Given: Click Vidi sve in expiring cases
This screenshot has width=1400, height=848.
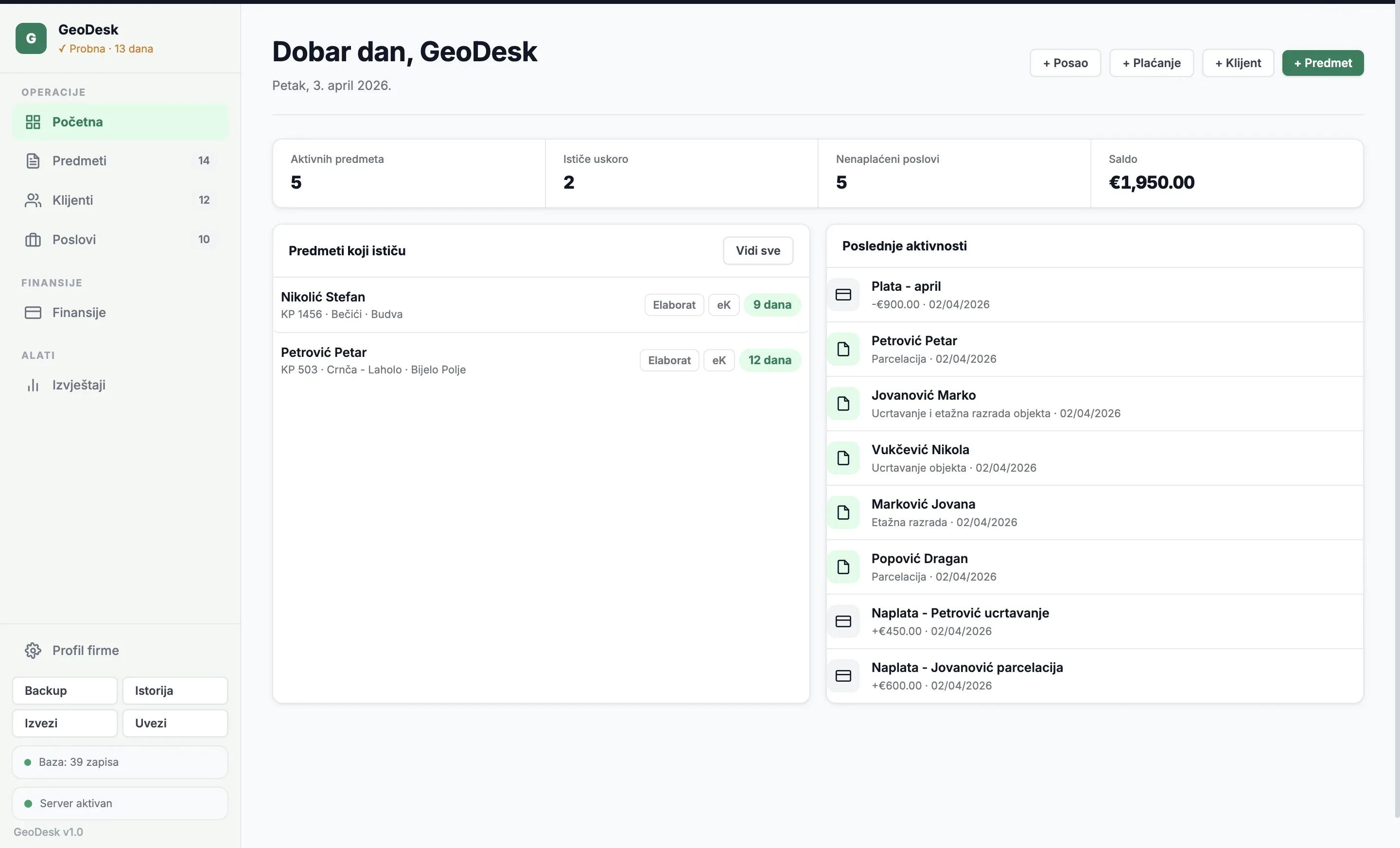Looking at the screenshot, I should pos(758,250).
